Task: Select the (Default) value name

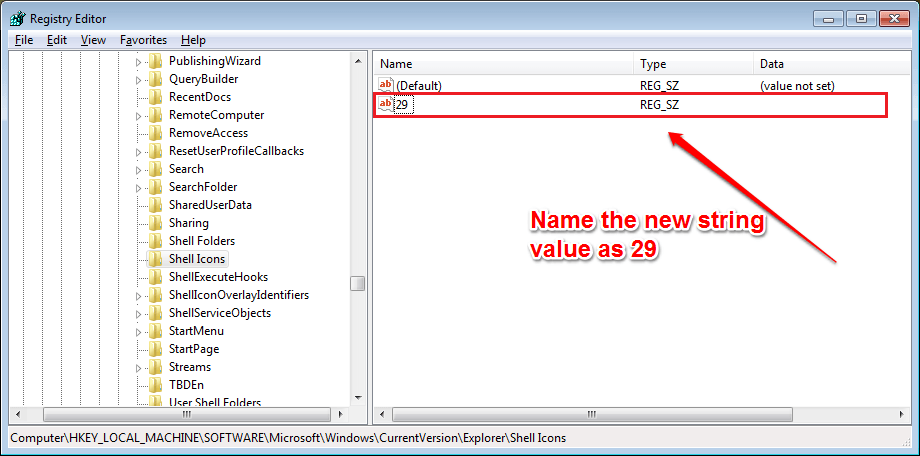Action: [x=419, y=86]
